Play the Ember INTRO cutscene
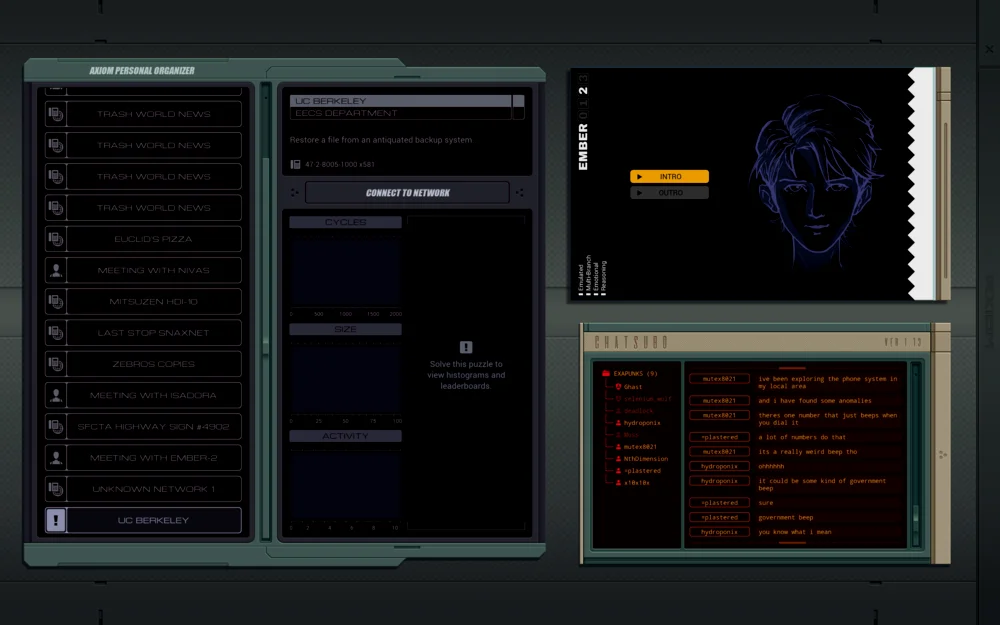The height and width of the screenshot is (625, 1000). click(x=669, y=177)
